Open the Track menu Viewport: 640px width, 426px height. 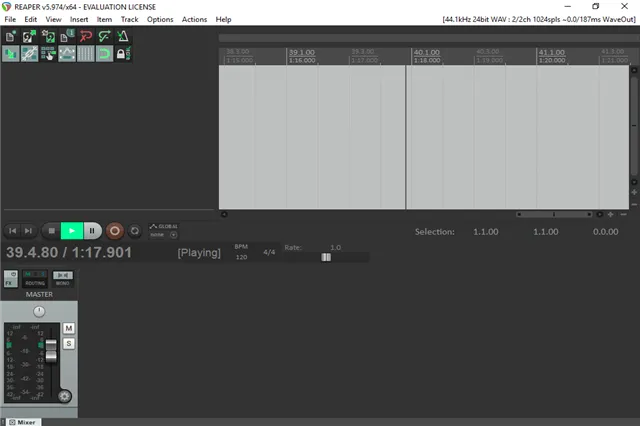point(130,19)
